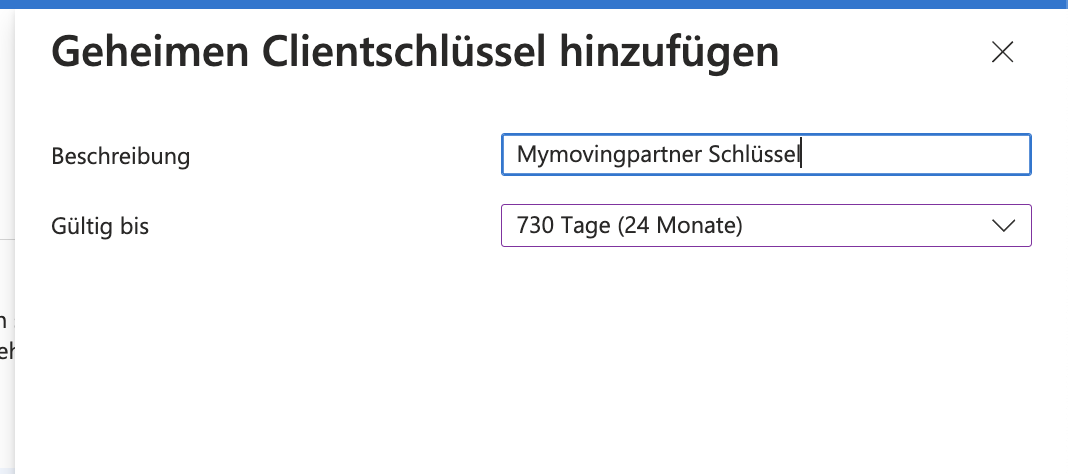Place cursor in blank space right of Schlüssel
1068x474 pixels.
913,155
